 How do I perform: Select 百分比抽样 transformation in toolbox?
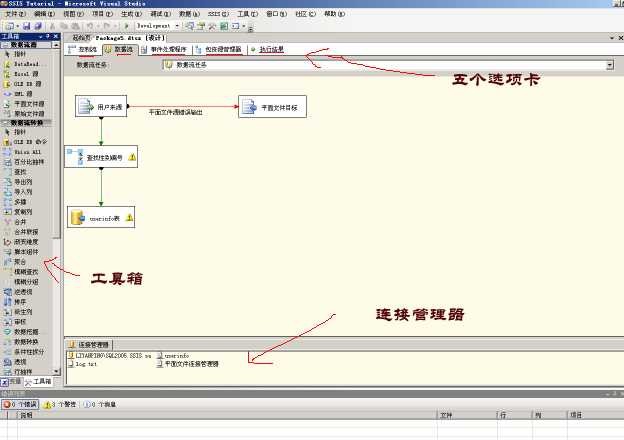click(x=24, y=162)
